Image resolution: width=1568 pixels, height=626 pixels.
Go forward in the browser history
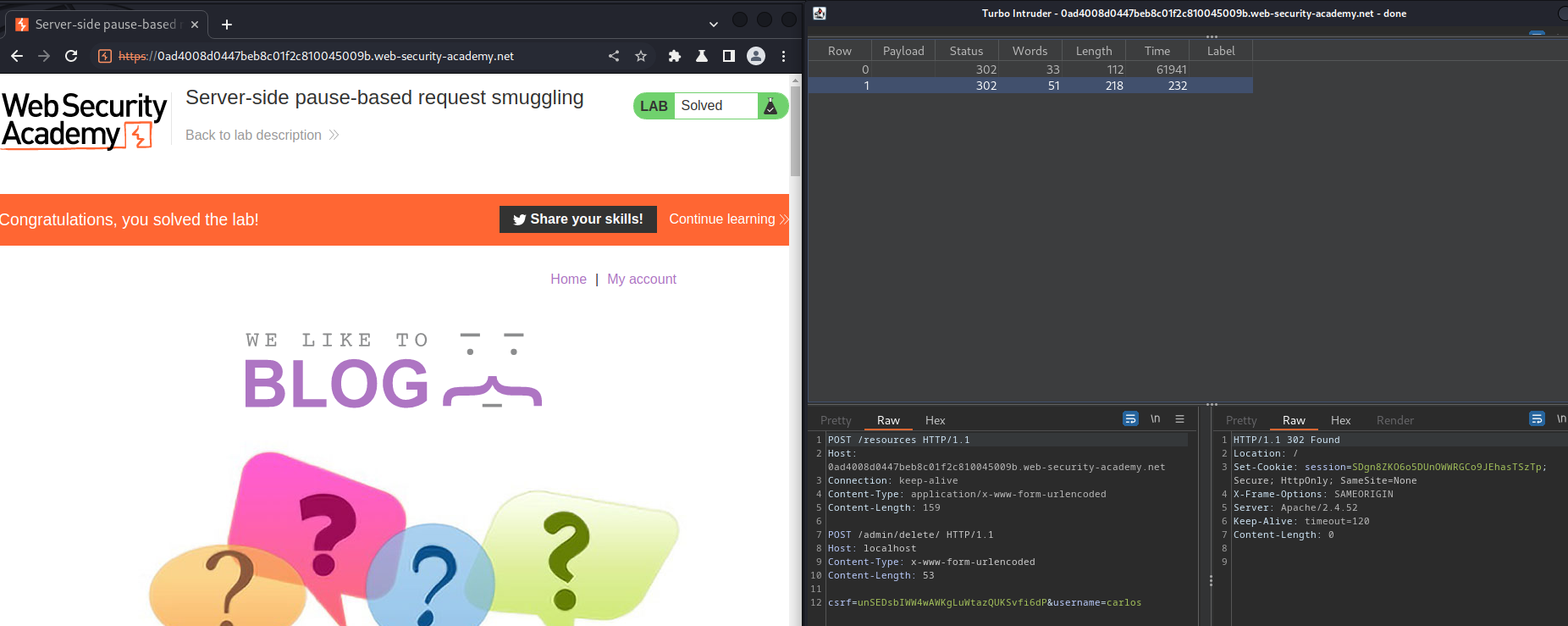44,56
